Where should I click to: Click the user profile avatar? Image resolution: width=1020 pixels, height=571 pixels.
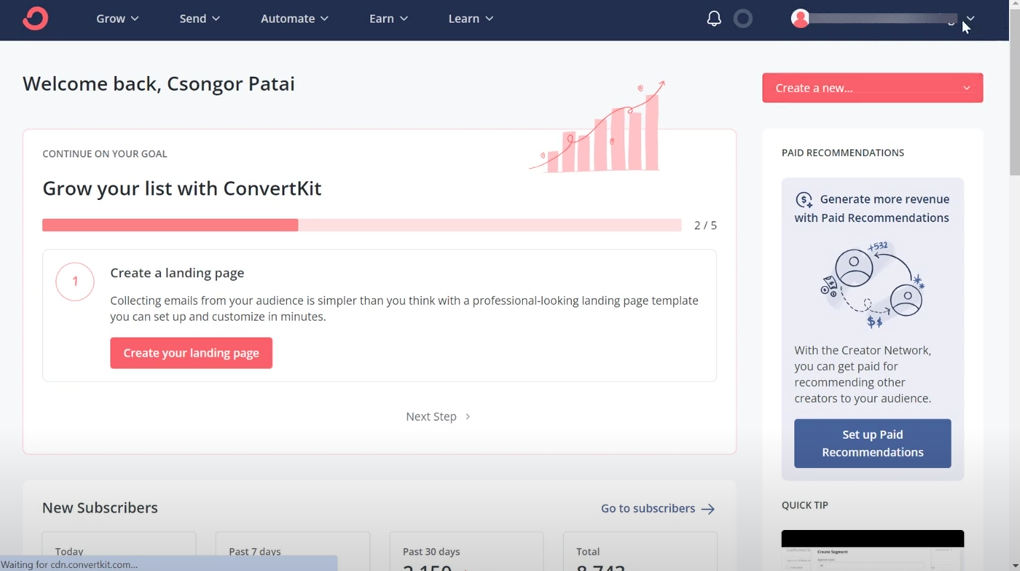(800, 18)
